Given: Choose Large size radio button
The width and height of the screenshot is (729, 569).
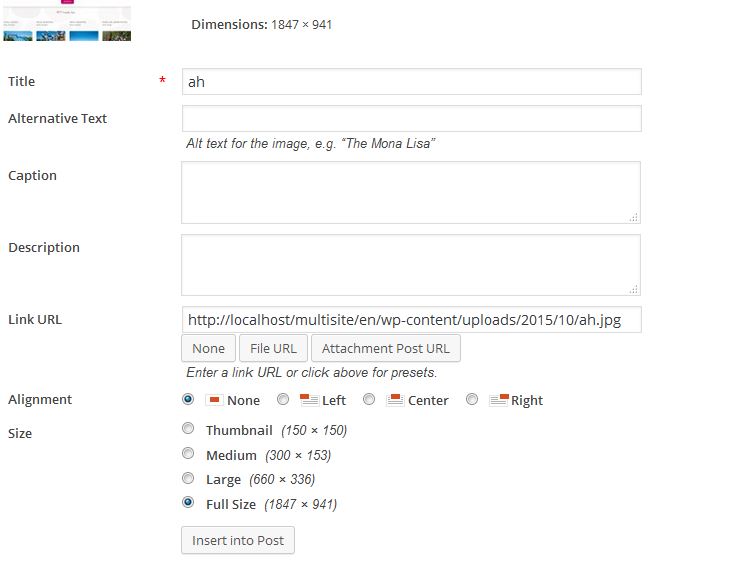Looking at the screenshot, I should (x=188, y=478).
